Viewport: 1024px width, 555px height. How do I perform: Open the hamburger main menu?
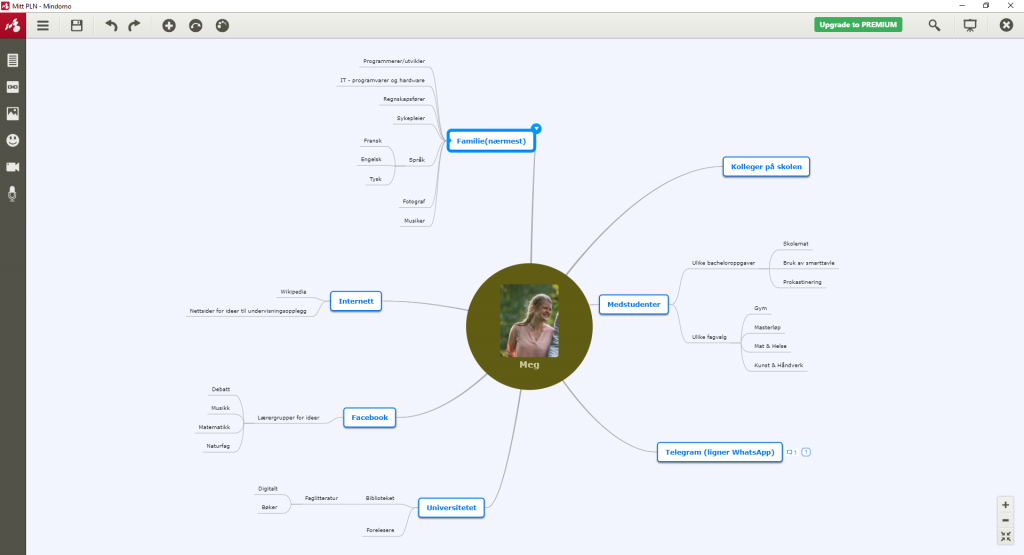[43, 25]
